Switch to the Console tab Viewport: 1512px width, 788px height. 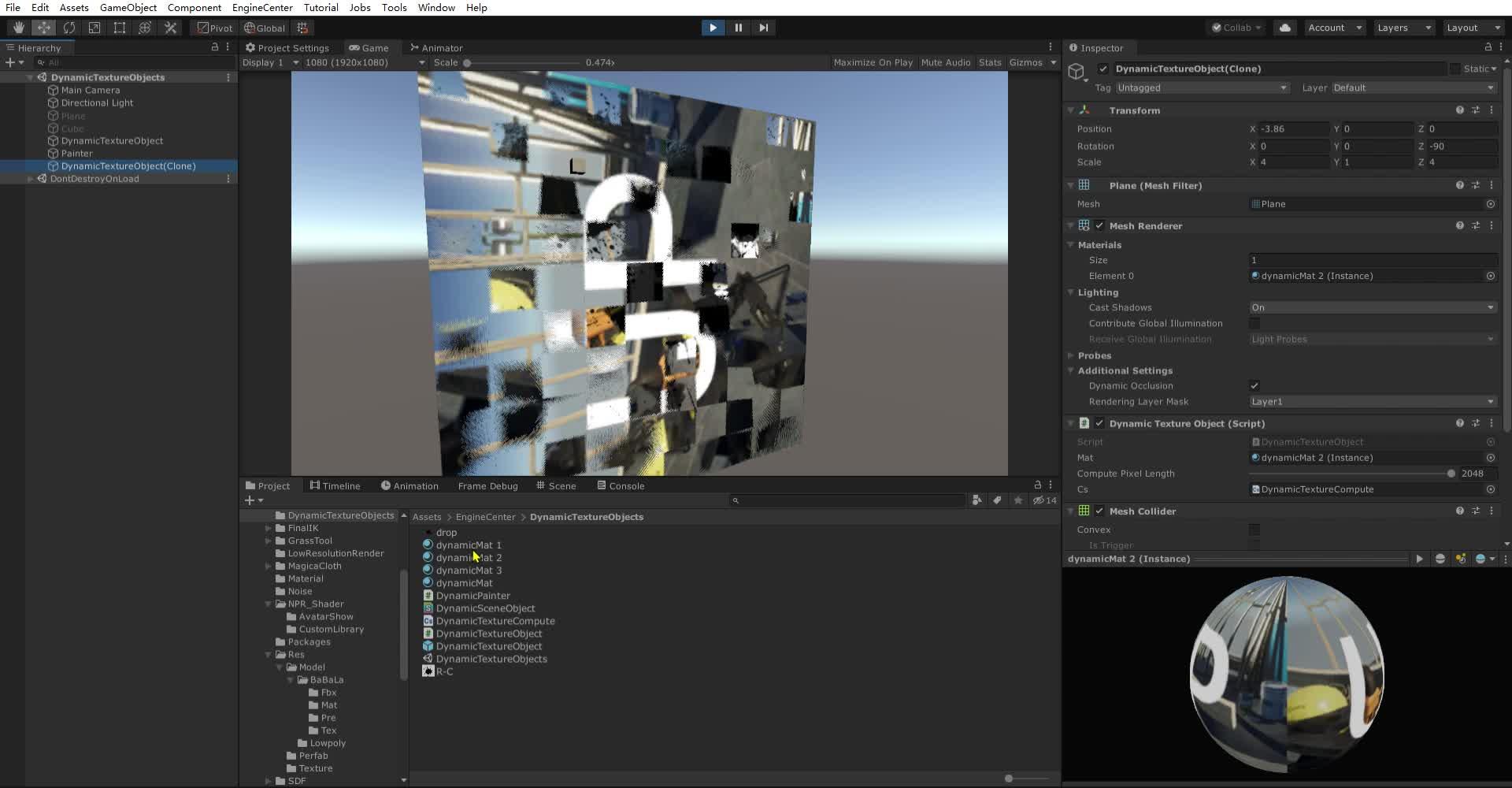tap(621, 485)
